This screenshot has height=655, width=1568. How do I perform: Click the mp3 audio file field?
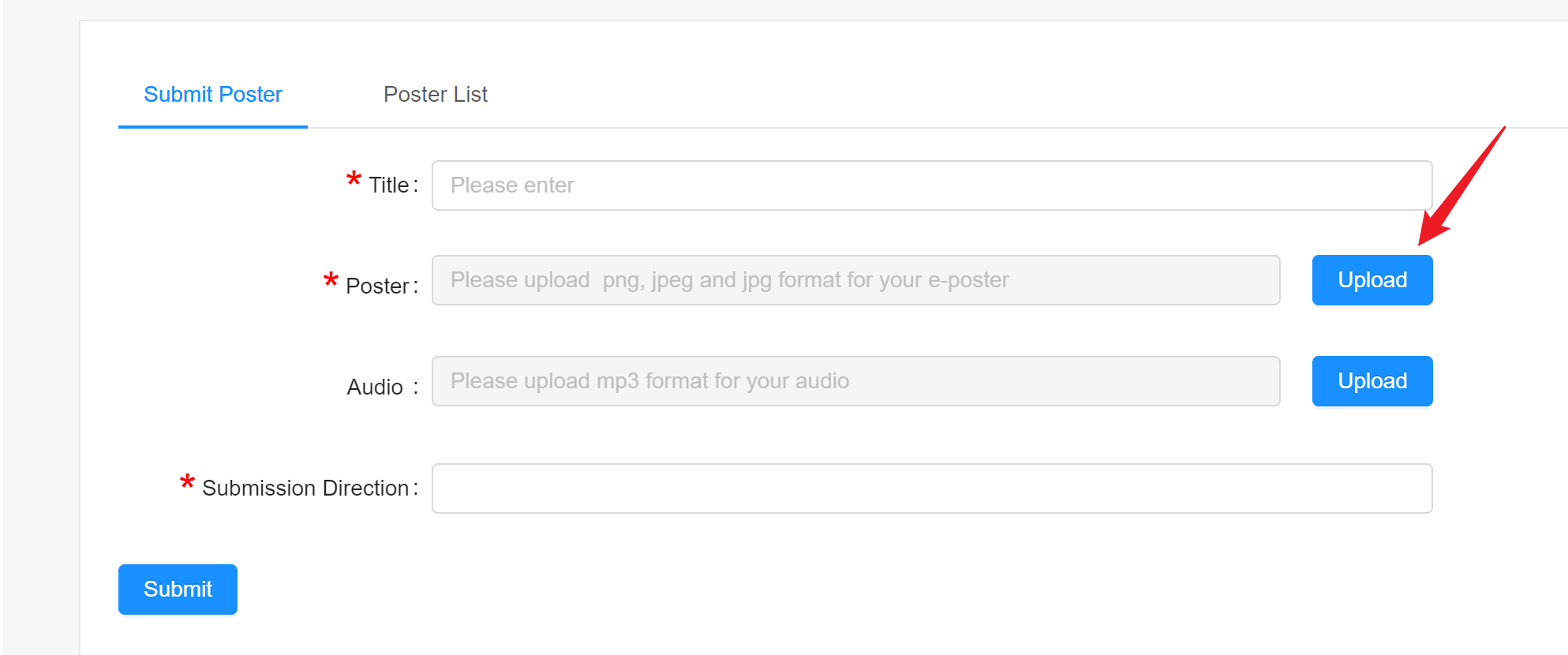coord(855,381)
